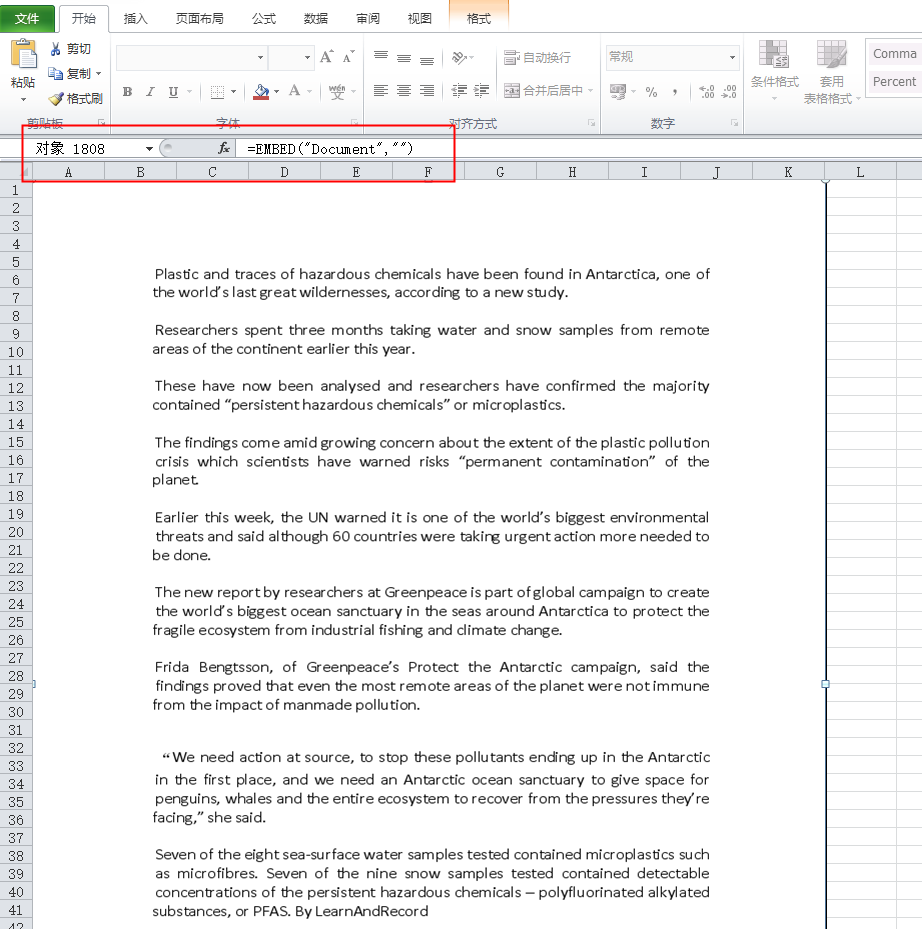The image size is (922, 929).
Task: Decrease font size with small A
Action: (348, 56)
